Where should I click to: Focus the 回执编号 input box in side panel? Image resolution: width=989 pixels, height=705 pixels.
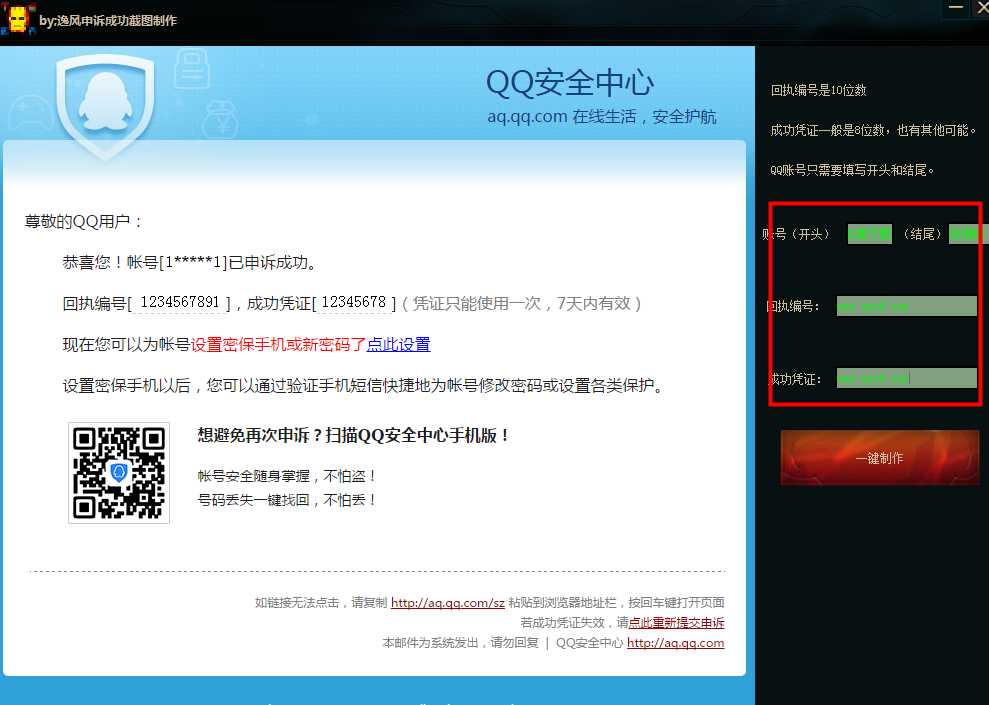click(906, 306)
